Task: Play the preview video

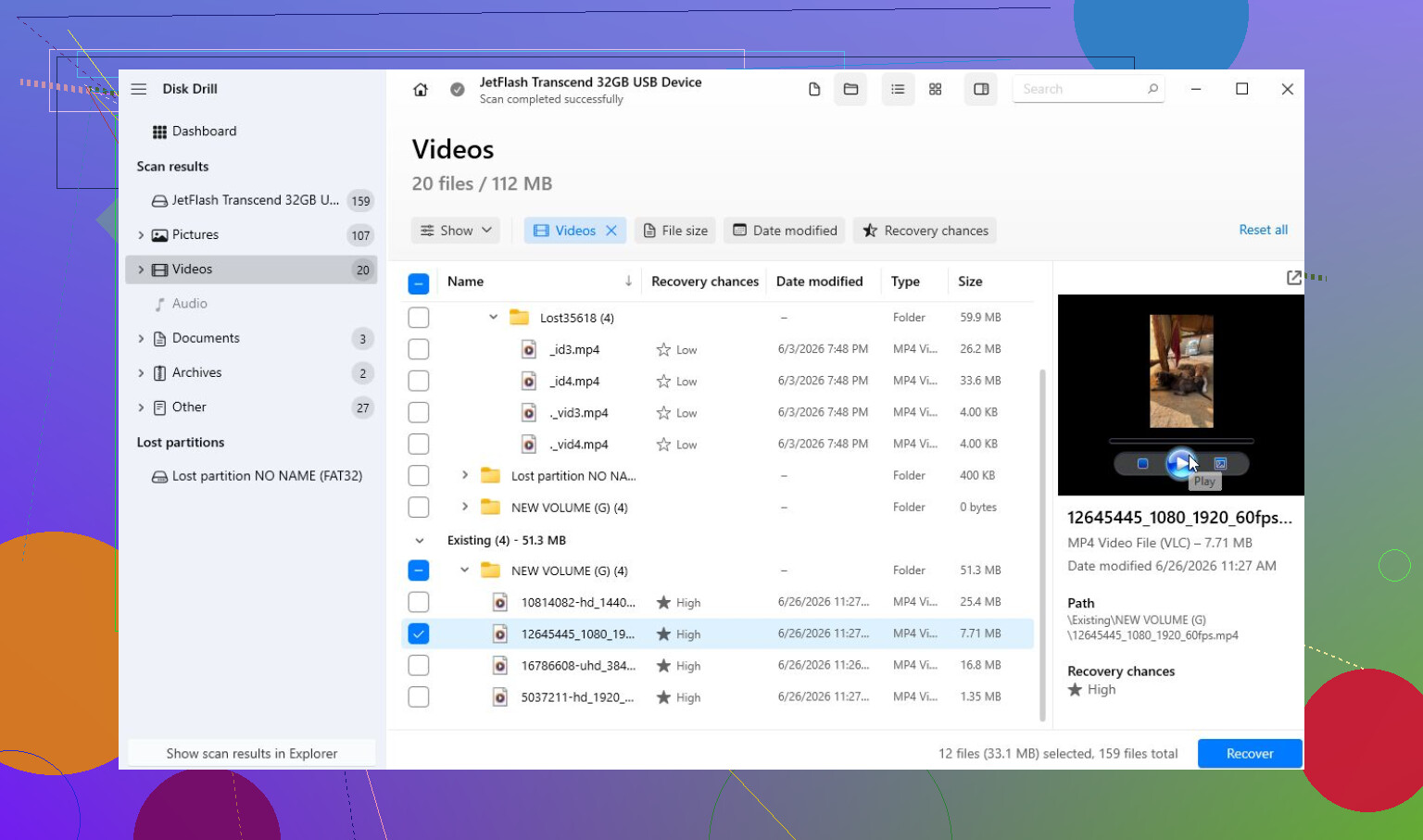Action: pos(1181,463)
